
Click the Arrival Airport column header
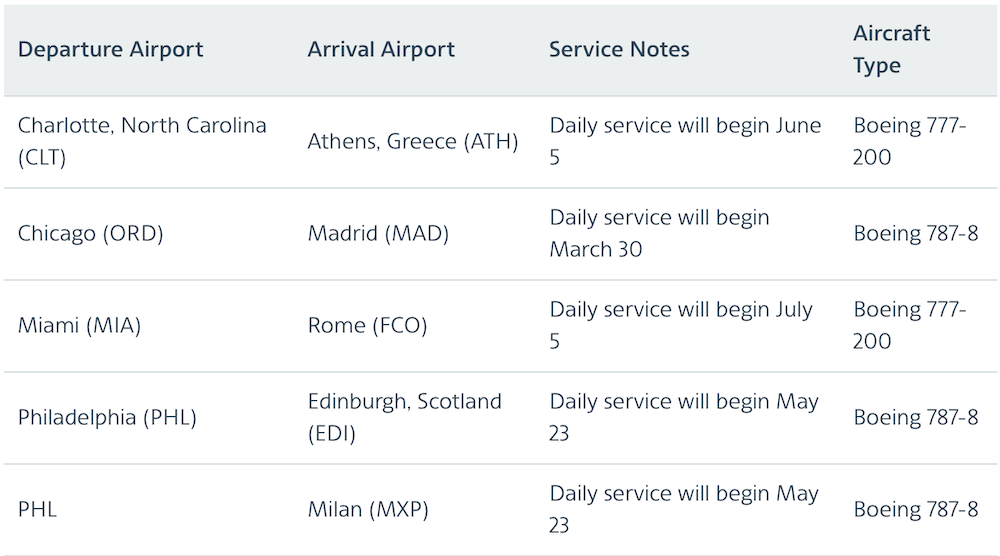click(x=381, y=49)
